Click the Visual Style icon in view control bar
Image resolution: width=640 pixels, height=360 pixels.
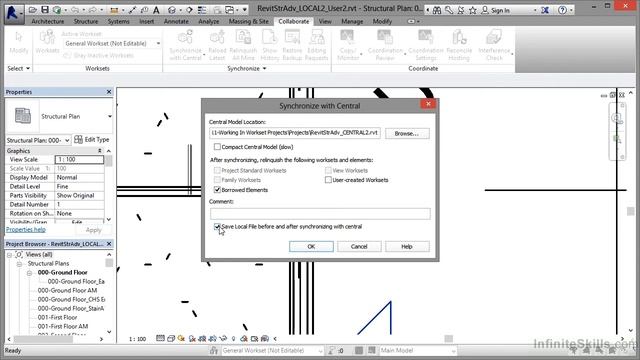click(x=171, y=338)
